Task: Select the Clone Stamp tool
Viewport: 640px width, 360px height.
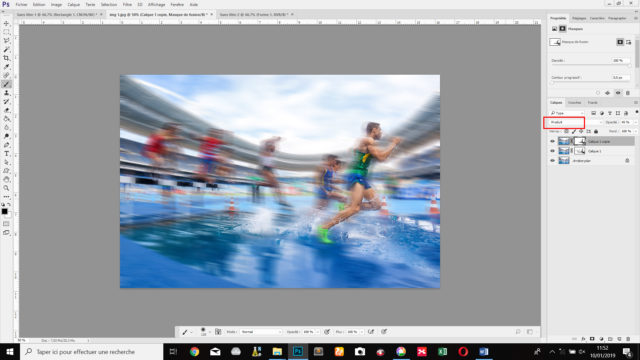Action: click(6, 93)
